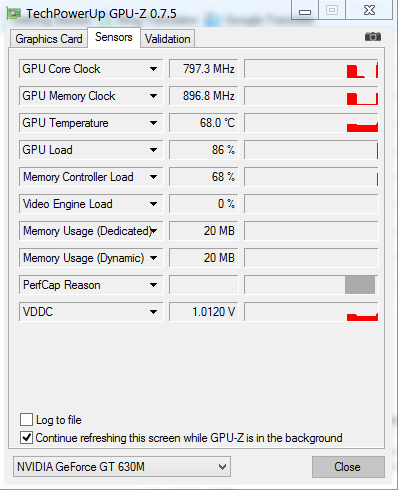
Task: Open the Memory Controller Load dropdown
Action: point(153,177)
